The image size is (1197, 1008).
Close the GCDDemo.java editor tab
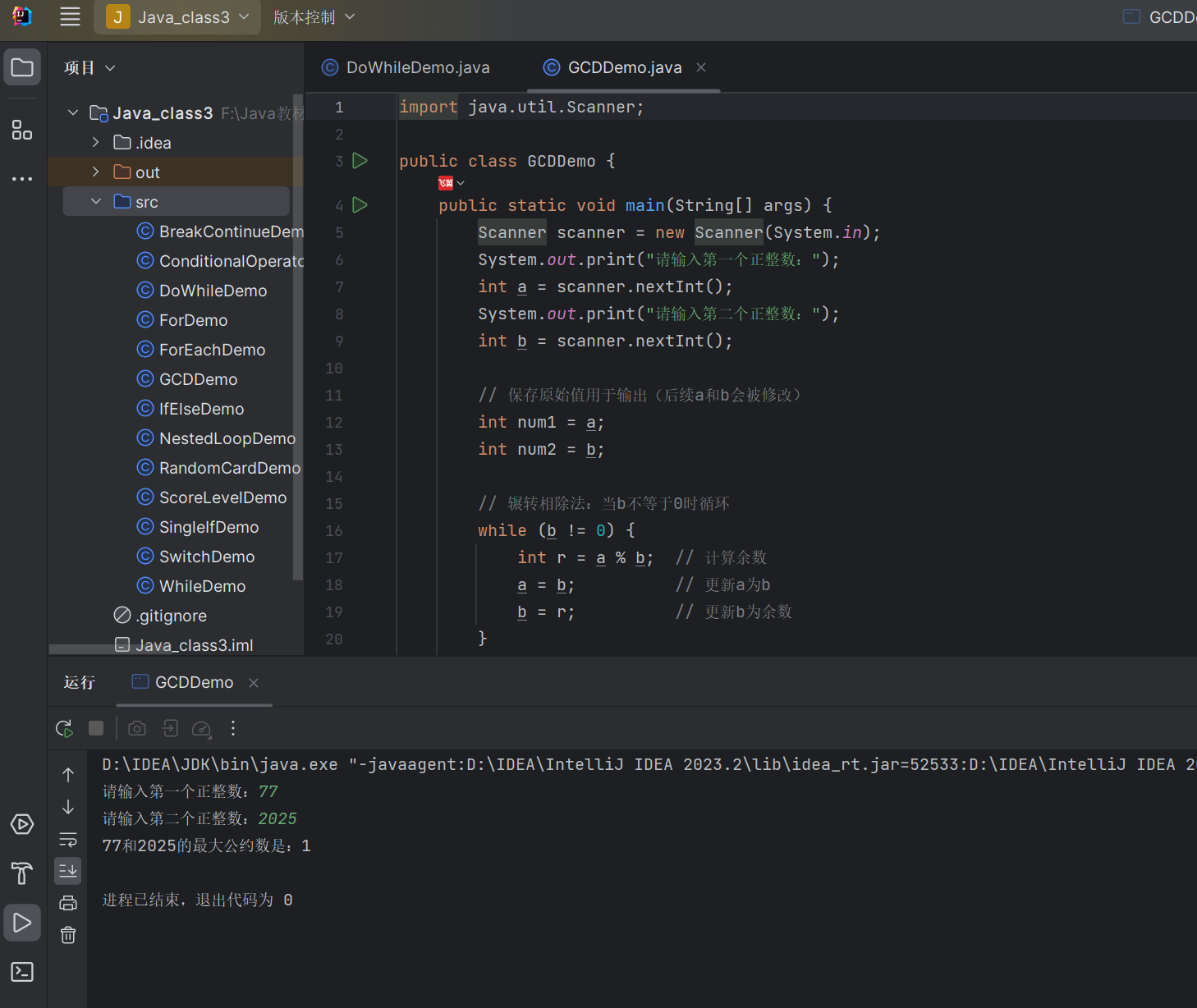[x=701, y=67]
